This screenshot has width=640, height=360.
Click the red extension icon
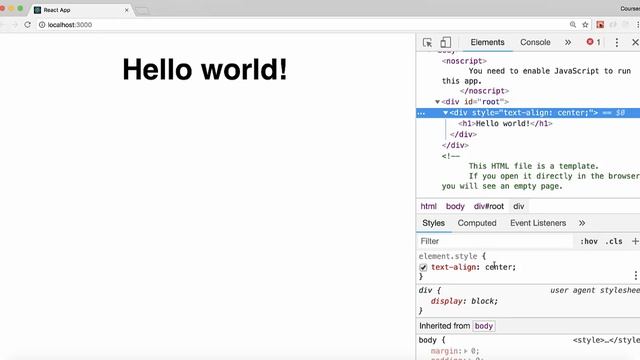point(600,24)
